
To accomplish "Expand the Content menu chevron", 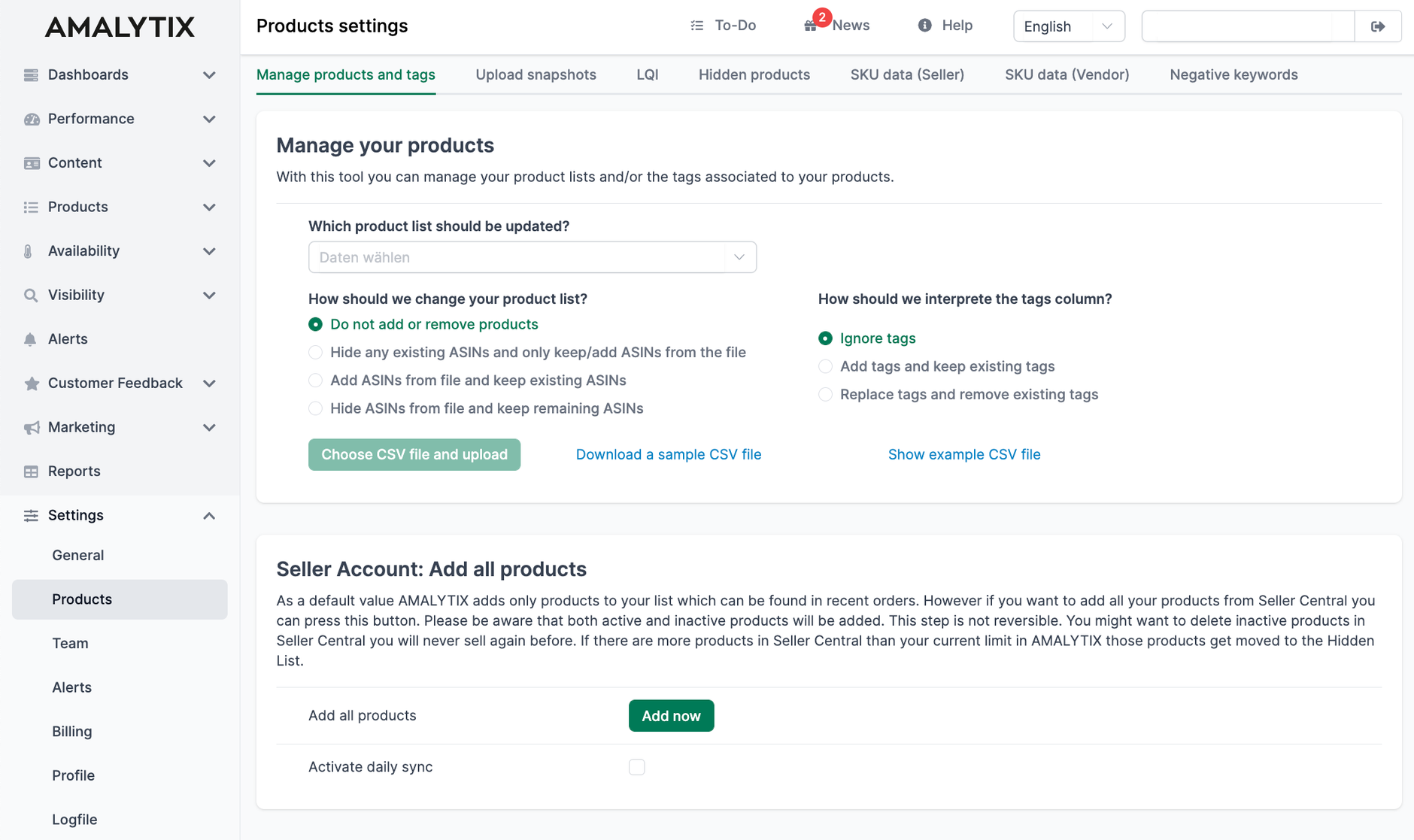I will pyautogui.click(x=209, y=163).
